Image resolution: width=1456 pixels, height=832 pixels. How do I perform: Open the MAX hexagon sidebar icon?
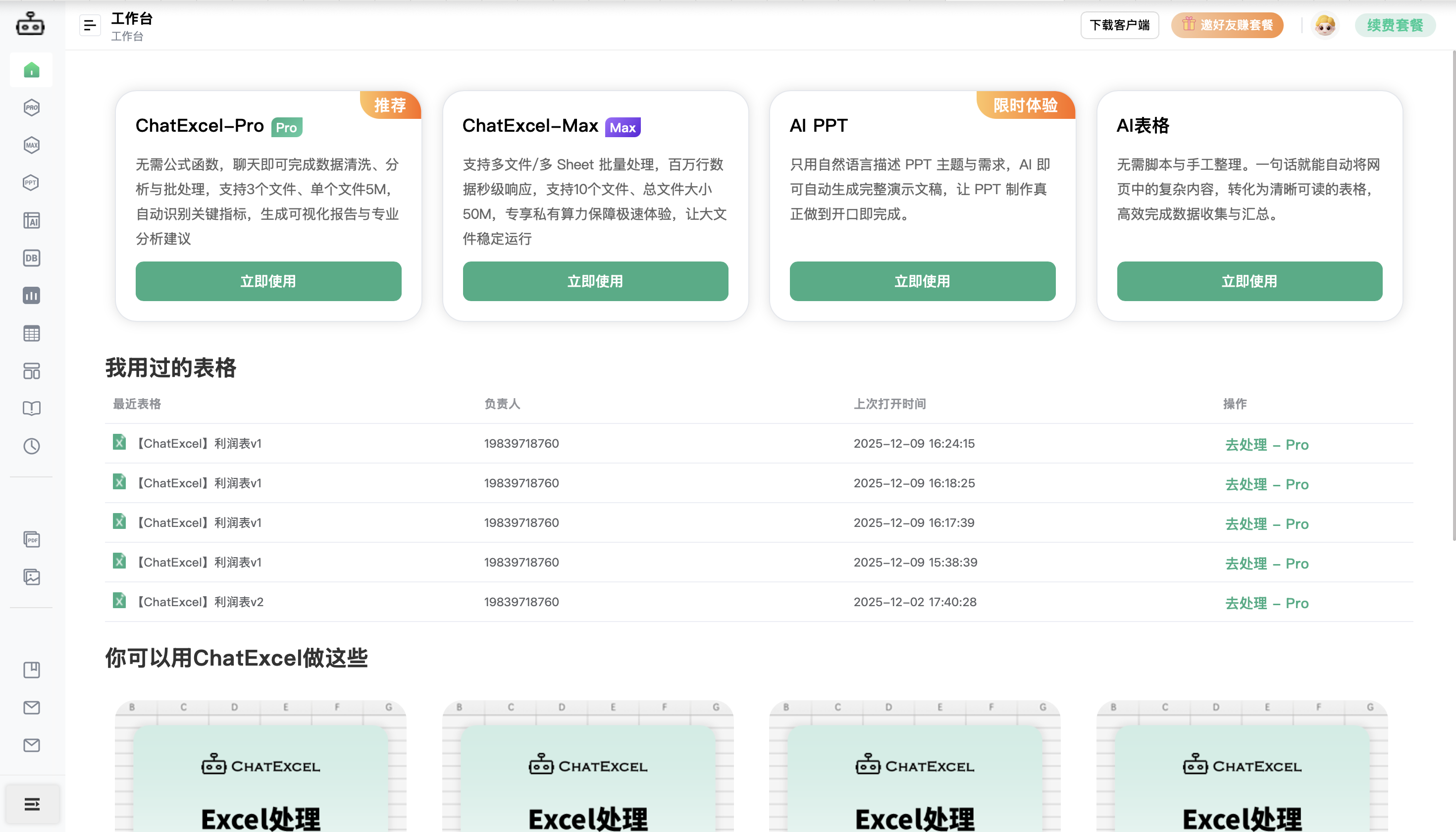31,145
